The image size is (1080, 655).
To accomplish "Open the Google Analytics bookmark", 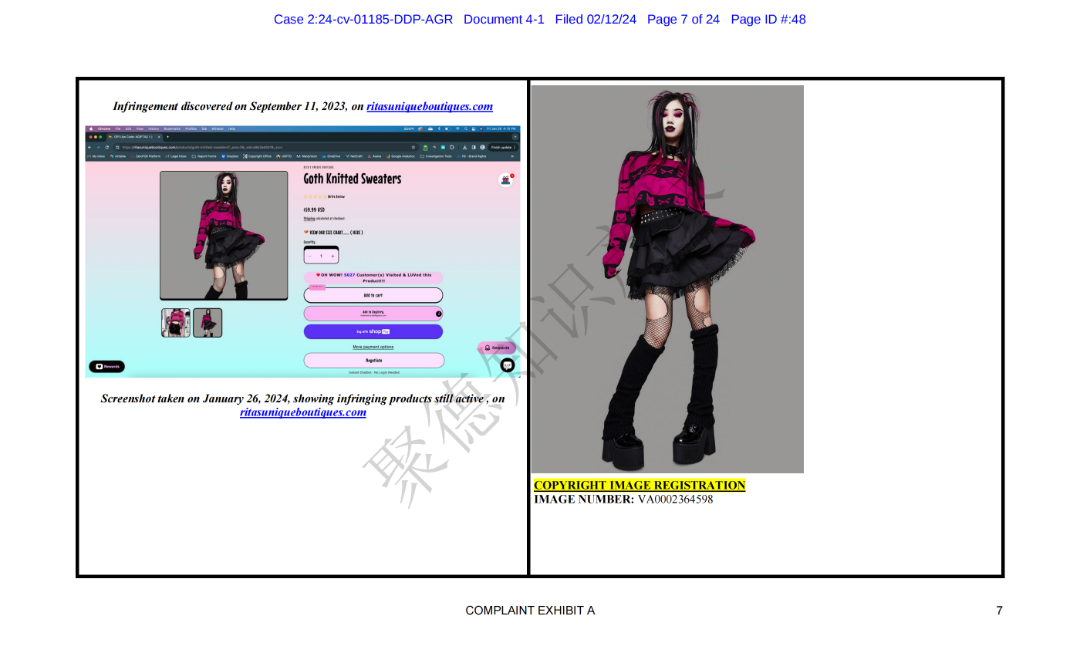I will [399, 156].
